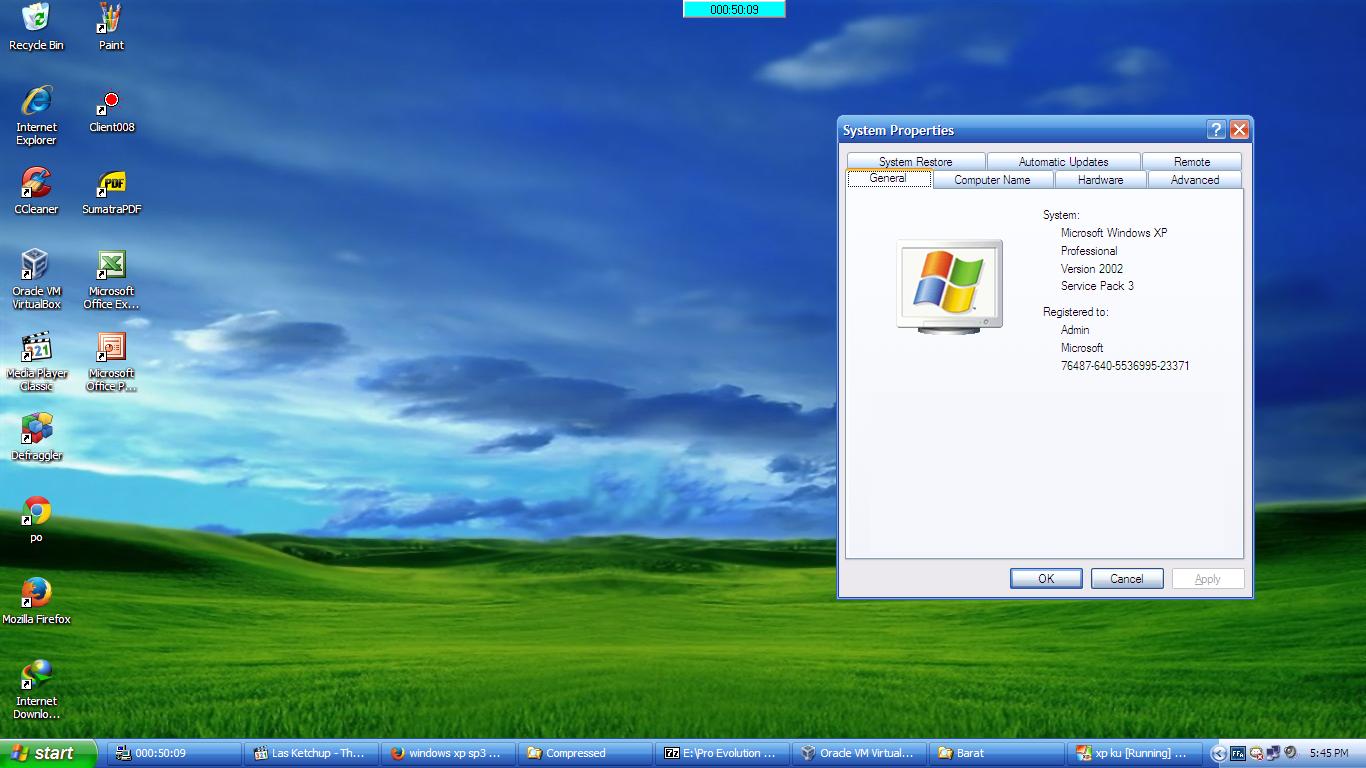Switch to the Computer Name tab
1366x768 pixels.
[x=992, y=180]
